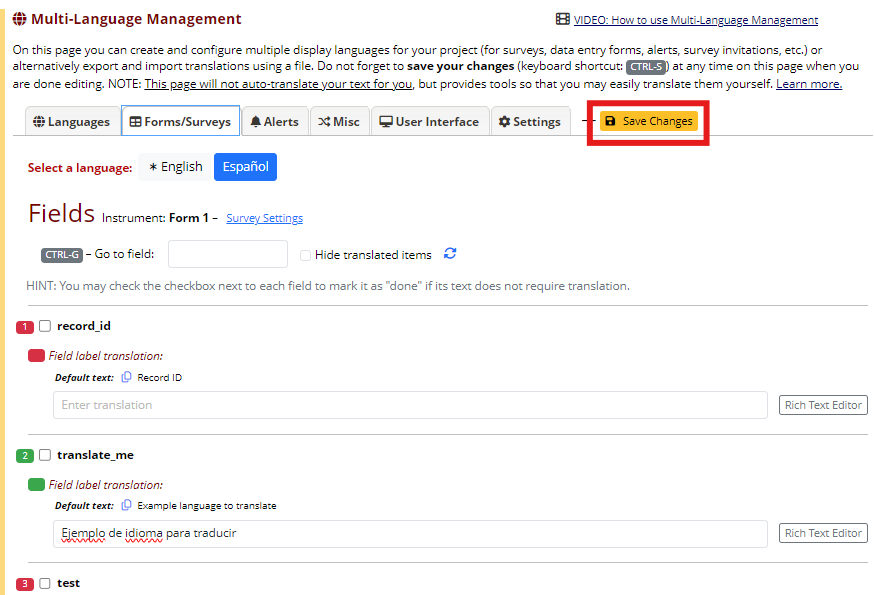Screen dimensions: 874x595
Task: Click the 'Record ID' default text
Action: coord(159,378)
